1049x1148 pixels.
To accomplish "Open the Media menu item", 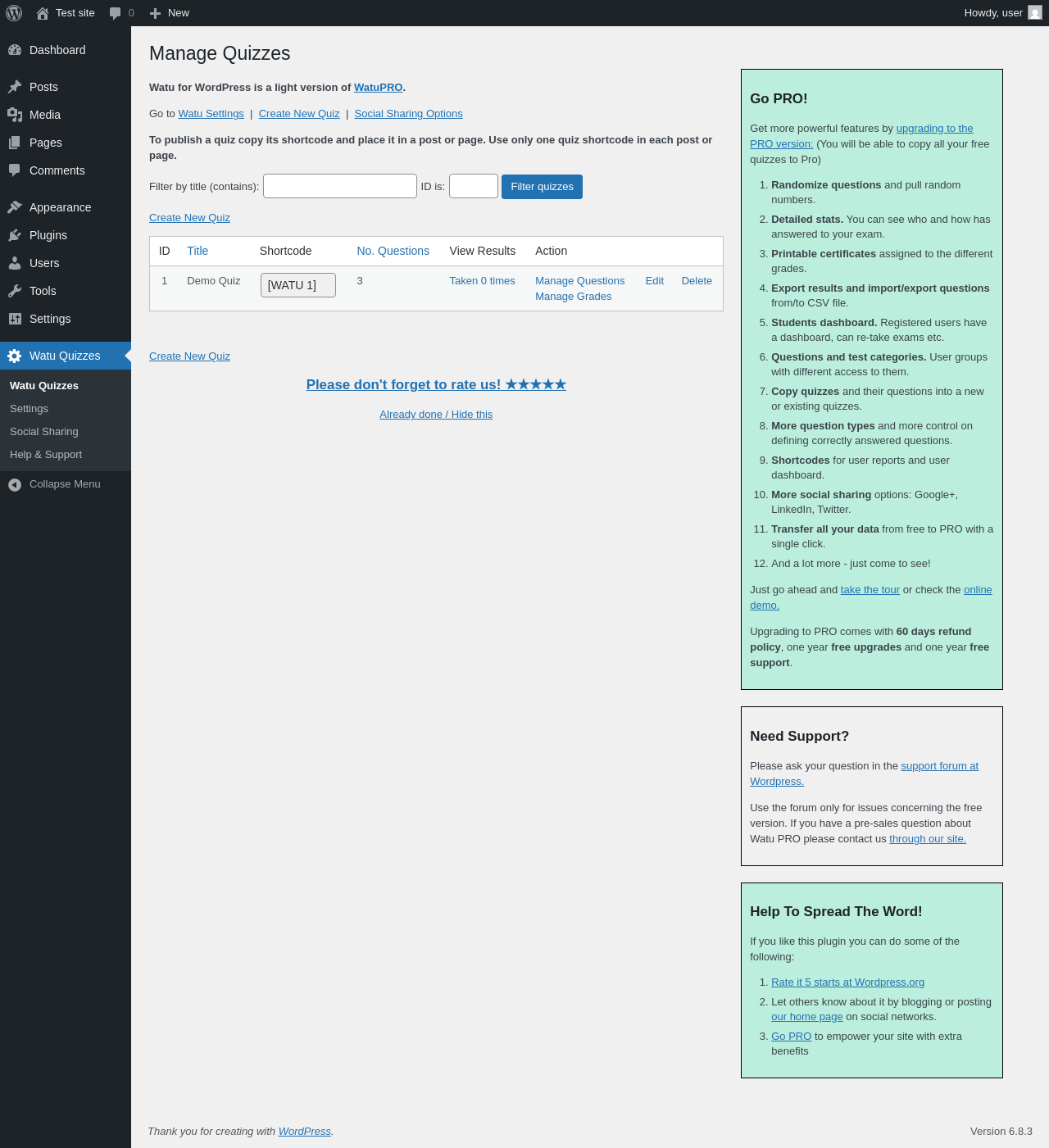I will 66,115.
